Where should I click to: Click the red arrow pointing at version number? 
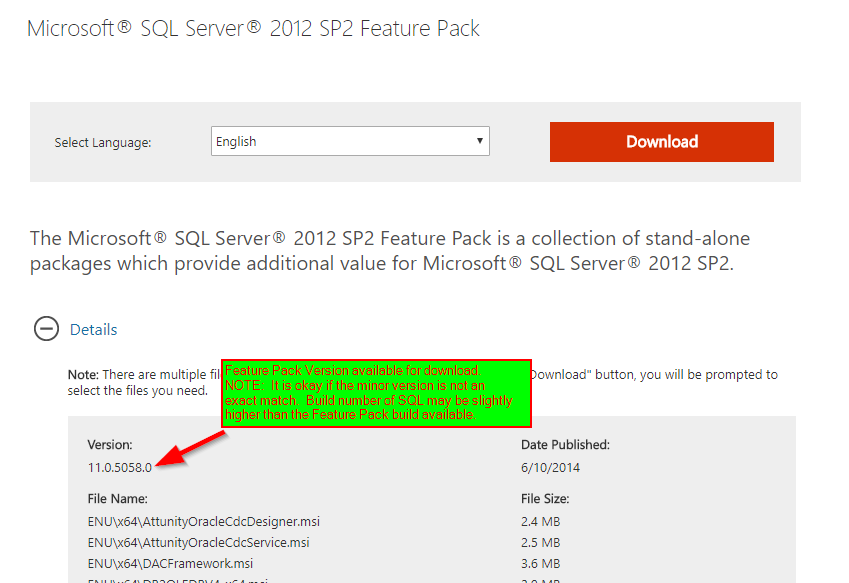(x=189, y=448)
